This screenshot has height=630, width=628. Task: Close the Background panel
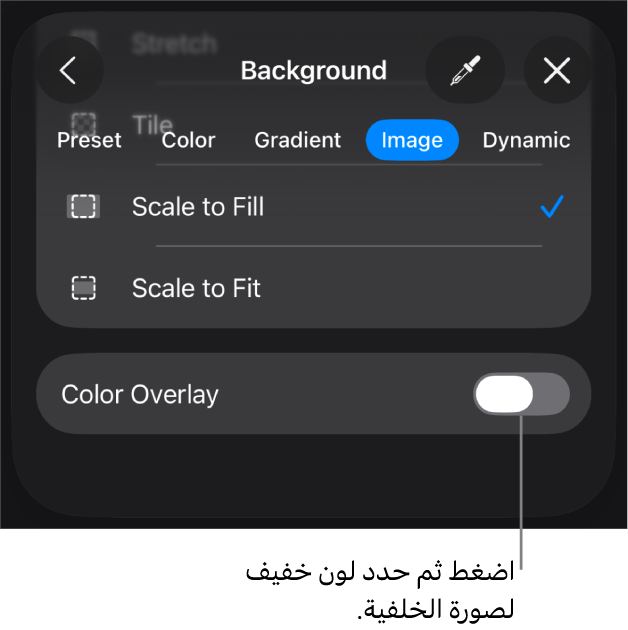(x=556, y=71)
